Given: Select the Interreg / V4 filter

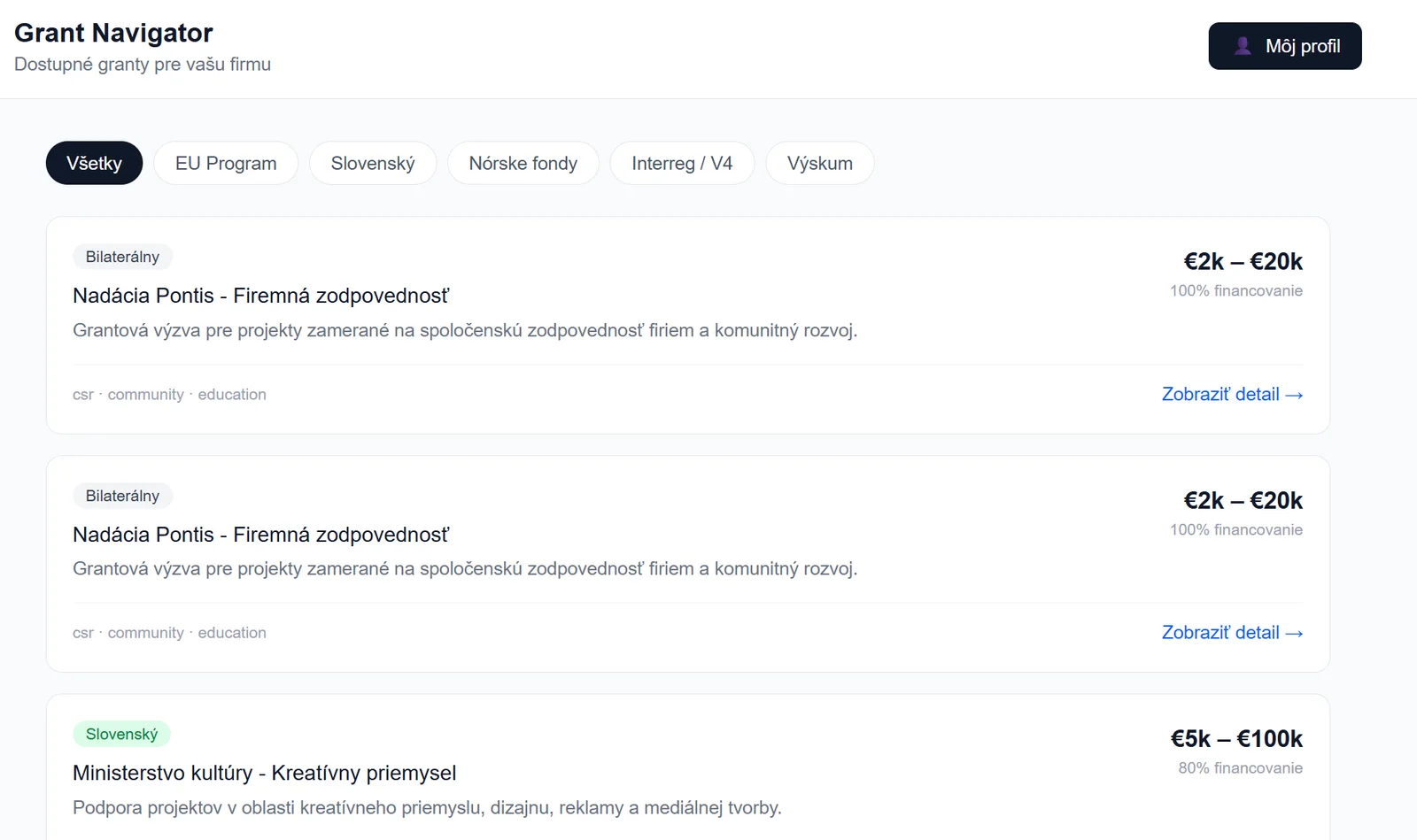Looking at the screenshot, I should point(682,163).
